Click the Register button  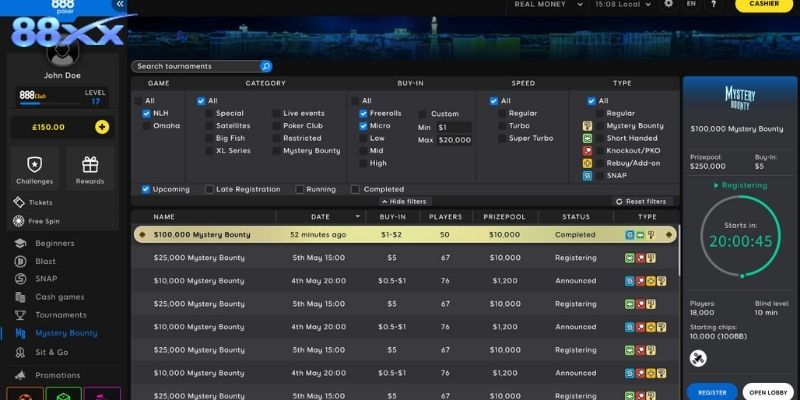712,392
